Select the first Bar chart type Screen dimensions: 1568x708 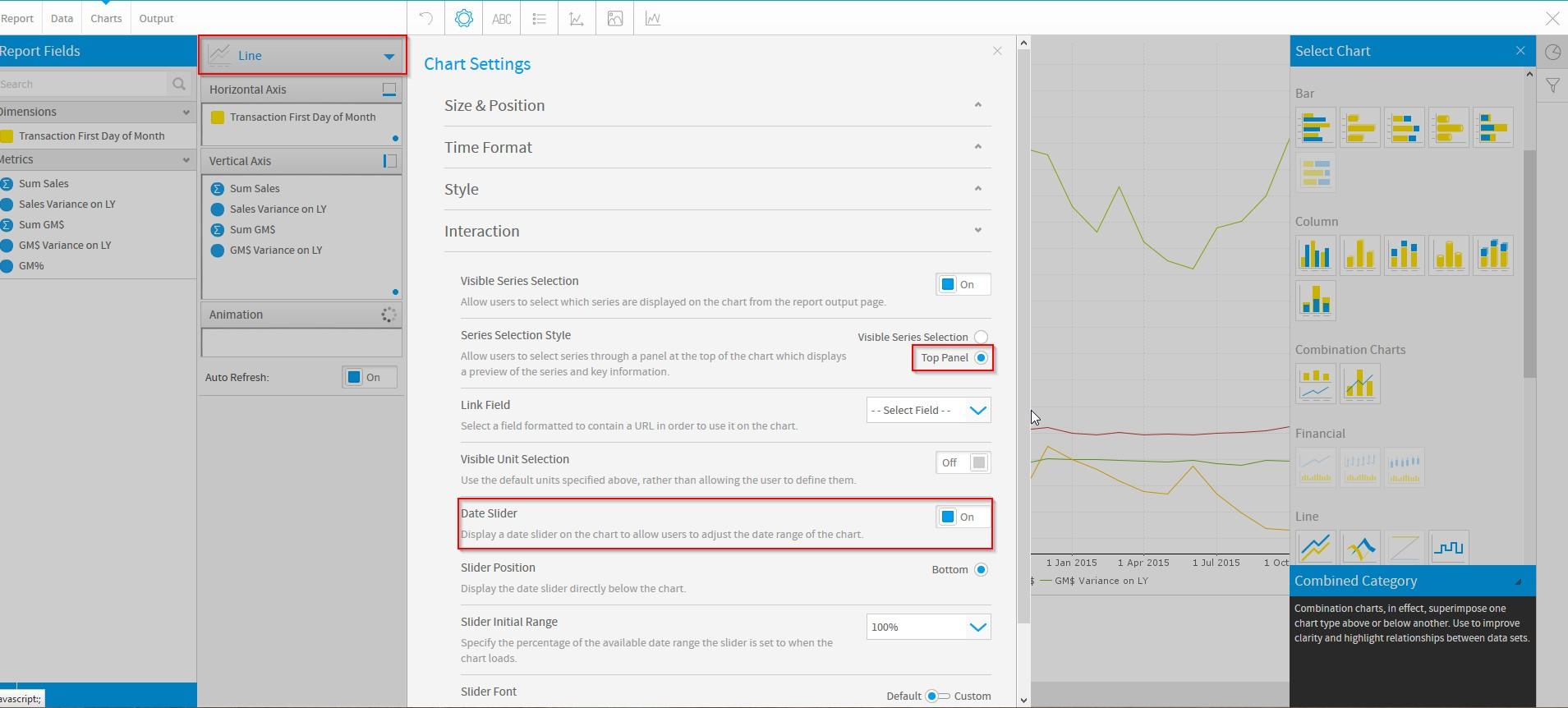tap(1316, 127)
